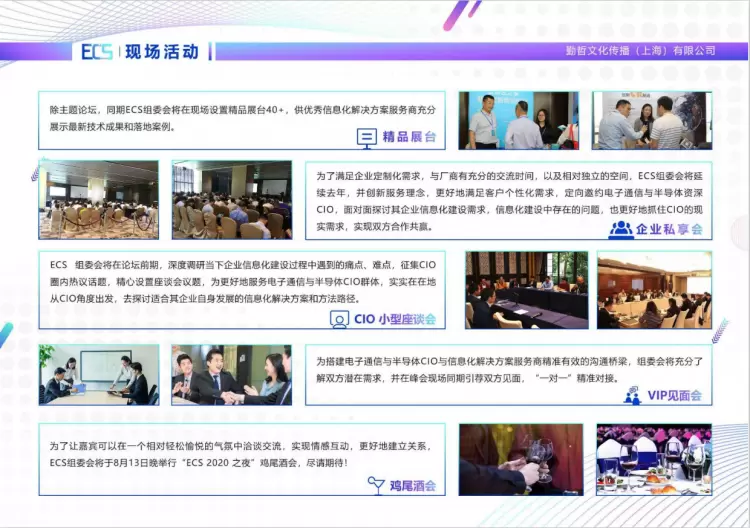Viewport: 750px width, 528px height.
Task: Click the handshake people icon beside VIP见面会
Action: (x=632, y=395)
